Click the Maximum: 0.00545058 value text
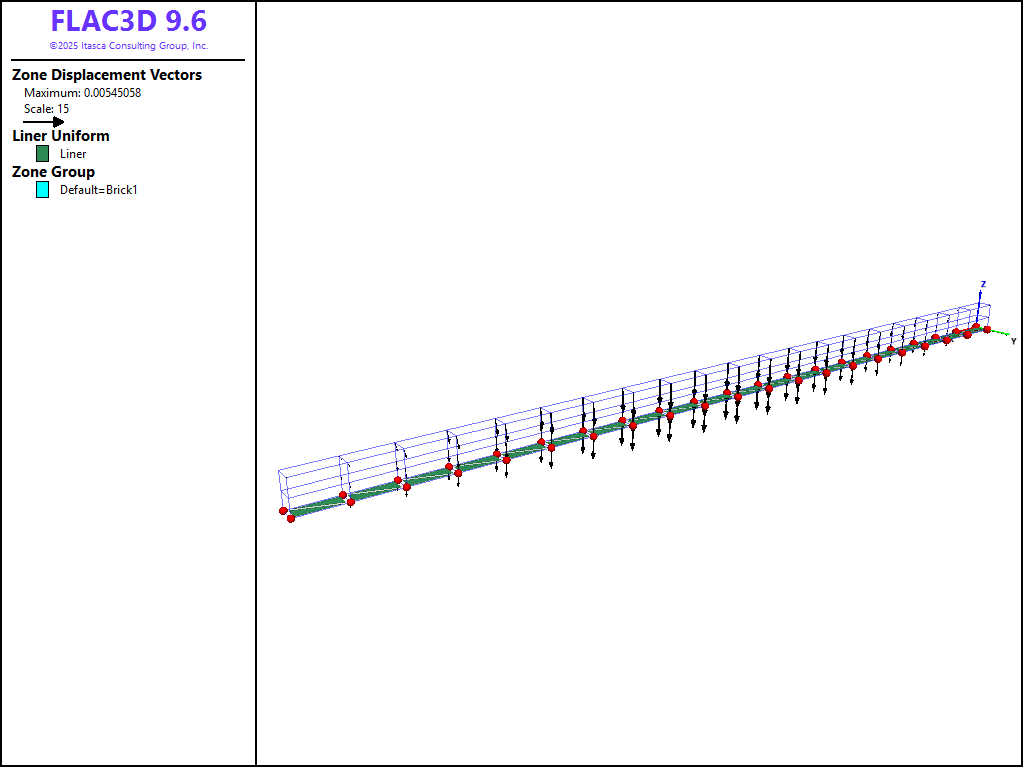Screen dimensions: 1024x768 pos(82,93)
